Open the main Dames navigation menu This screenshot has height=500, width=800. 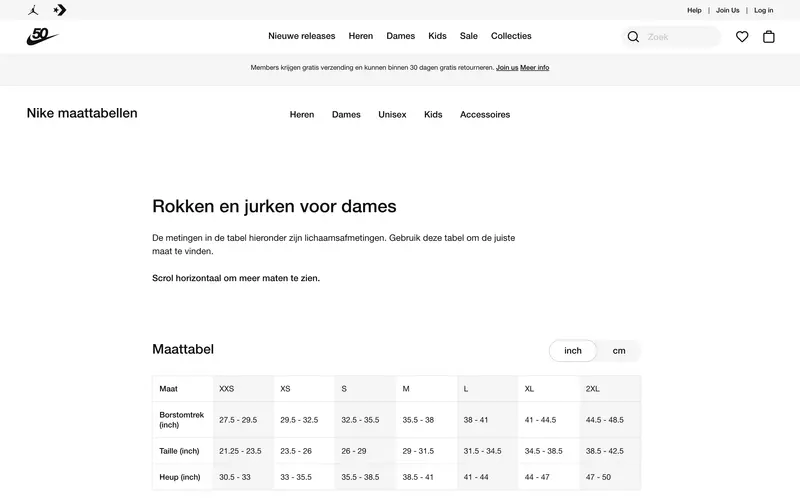[401, 36]
